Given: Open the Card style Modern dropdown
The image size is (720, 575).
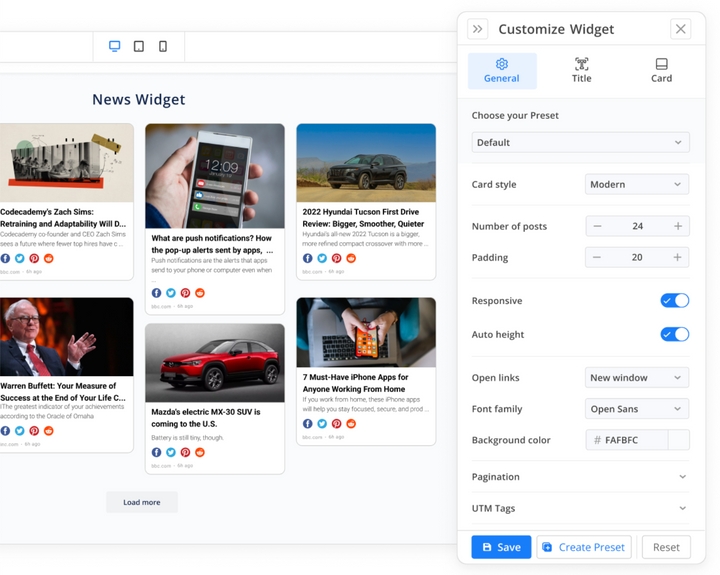Looking at the screenshot, I should click(636, 184).
